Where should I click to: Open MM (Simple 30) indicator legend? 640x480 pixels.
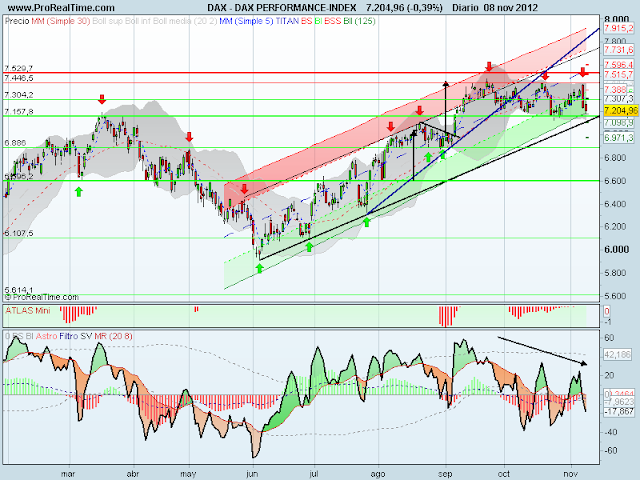point(61,21)
